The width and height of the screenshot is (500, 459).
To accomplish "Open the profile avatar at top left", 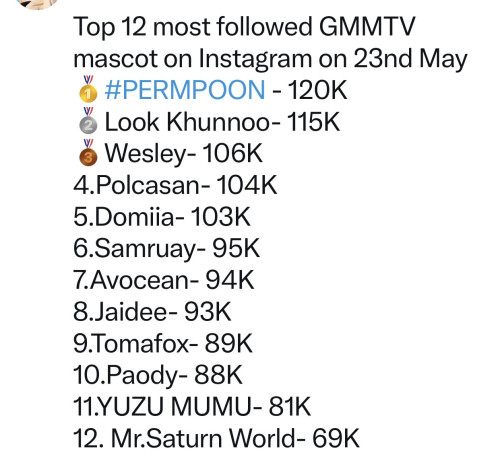I will tap(37, 4).
